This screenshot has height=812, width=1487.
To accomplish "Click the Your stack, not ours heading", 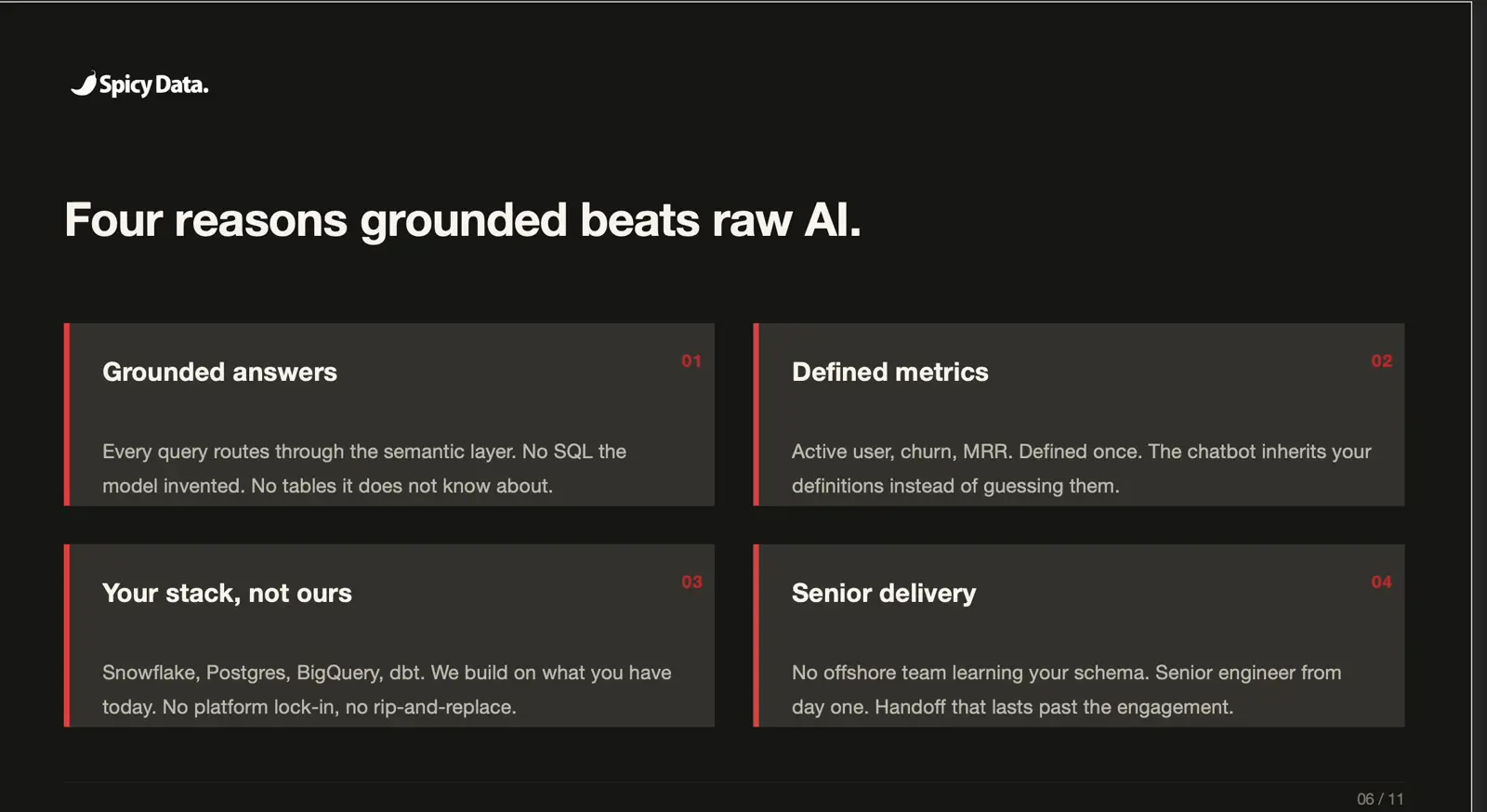I will click(227, 593).
